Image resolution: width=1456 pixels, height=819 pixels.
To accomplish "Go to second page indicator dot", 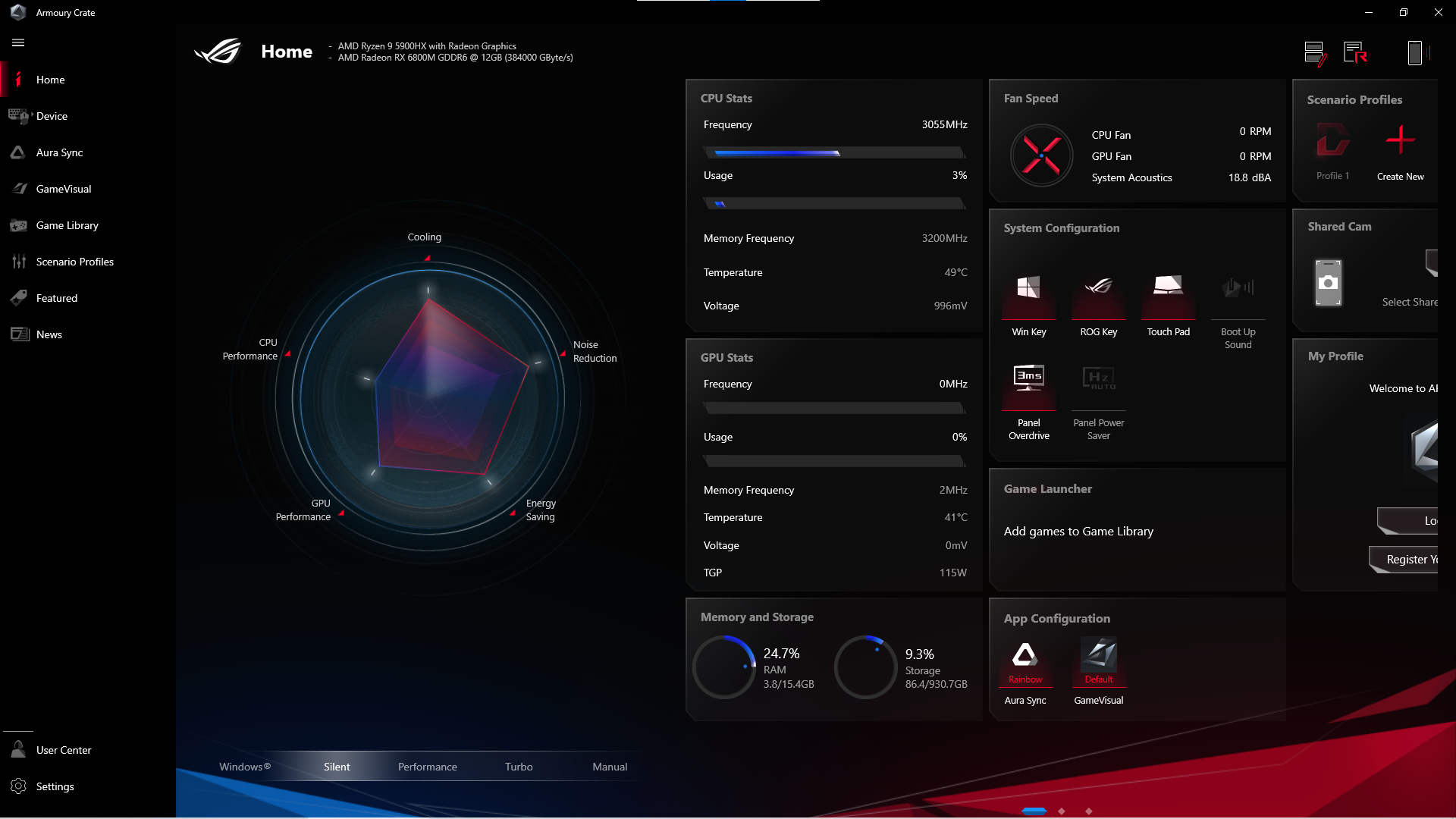I will (x=1062, y=811).
